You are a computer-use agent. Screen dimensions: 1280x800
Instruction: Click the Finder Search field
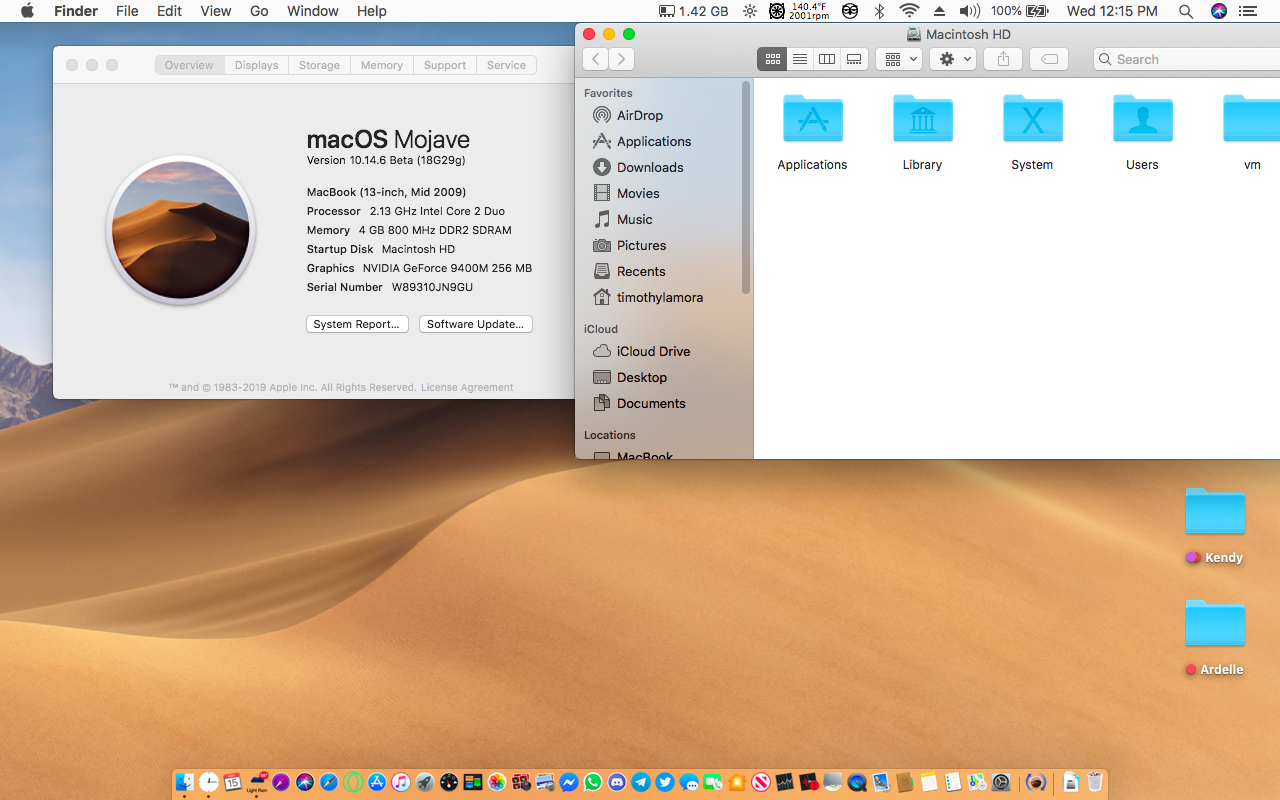click(1186, 59)
